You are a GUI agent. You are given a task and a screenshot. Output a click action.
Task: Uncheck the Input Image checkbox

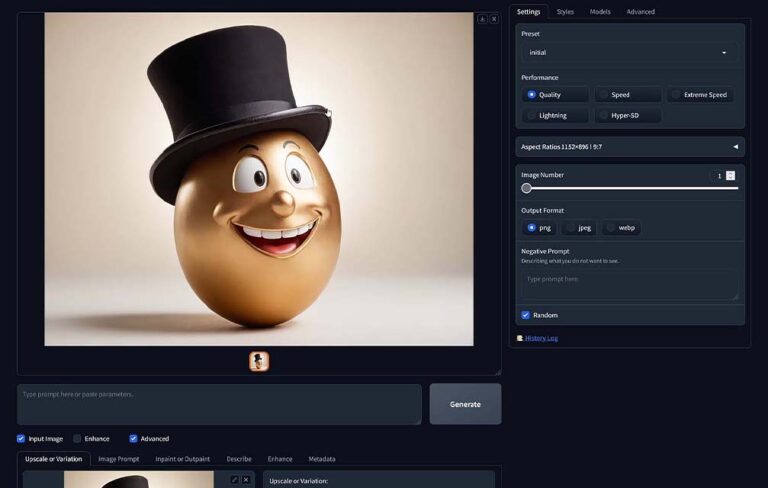(x=21, y=438)
